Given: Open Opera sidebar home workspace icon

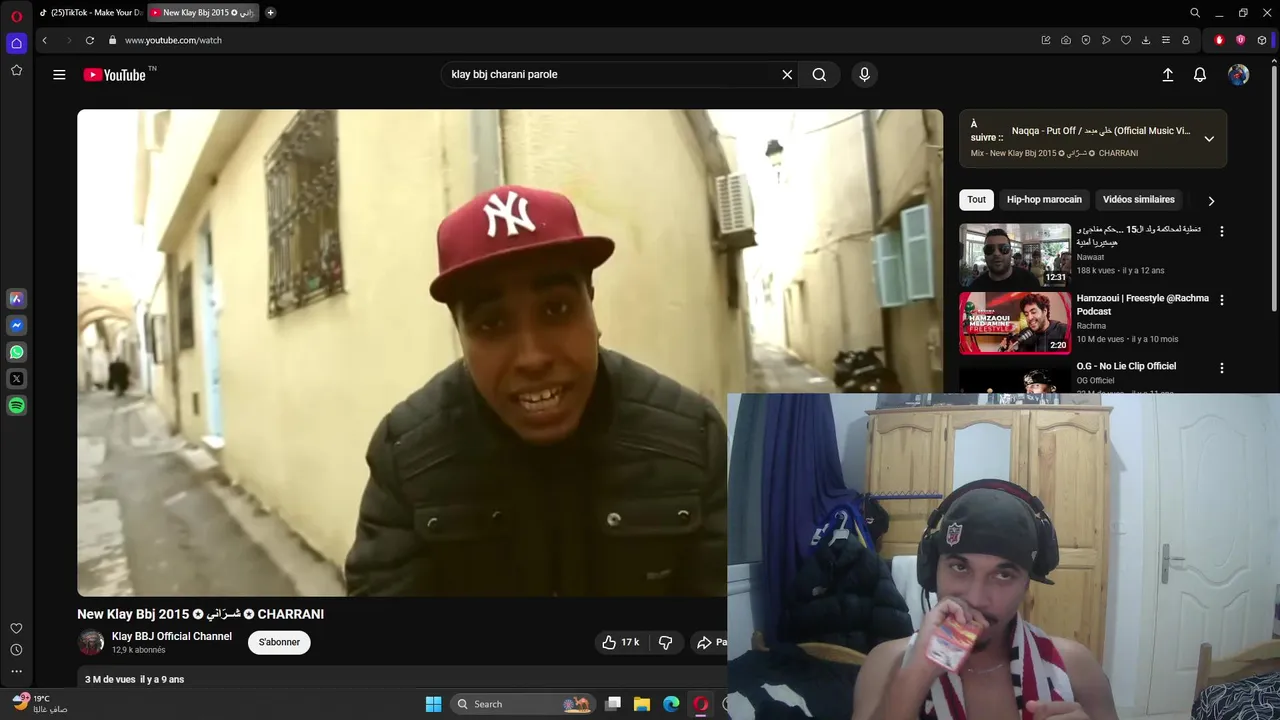Looking at the screenshot, I should 16,43.
